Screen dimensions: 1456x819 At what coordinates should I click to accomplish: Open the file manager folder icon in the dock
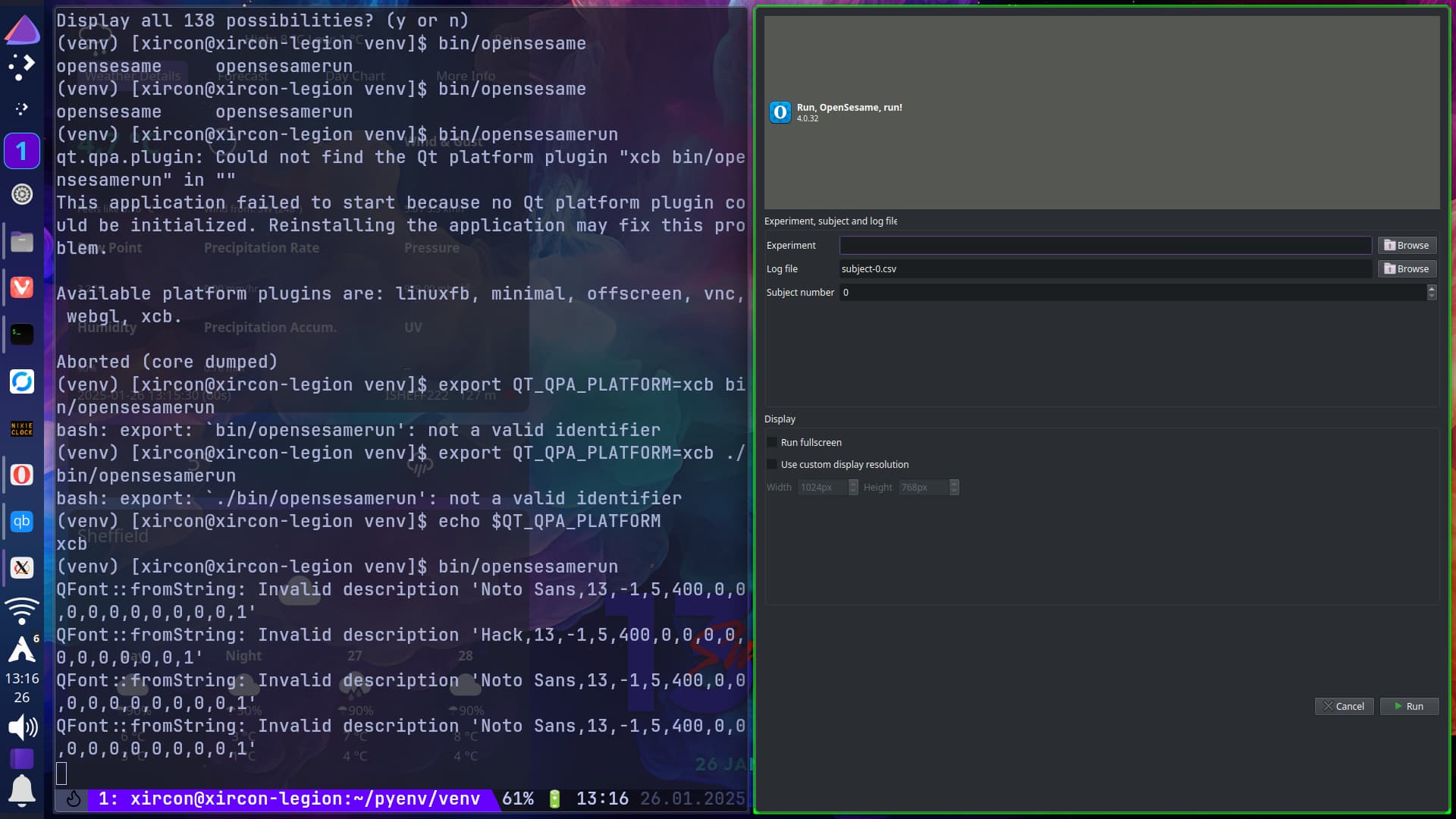pos(22,242)
